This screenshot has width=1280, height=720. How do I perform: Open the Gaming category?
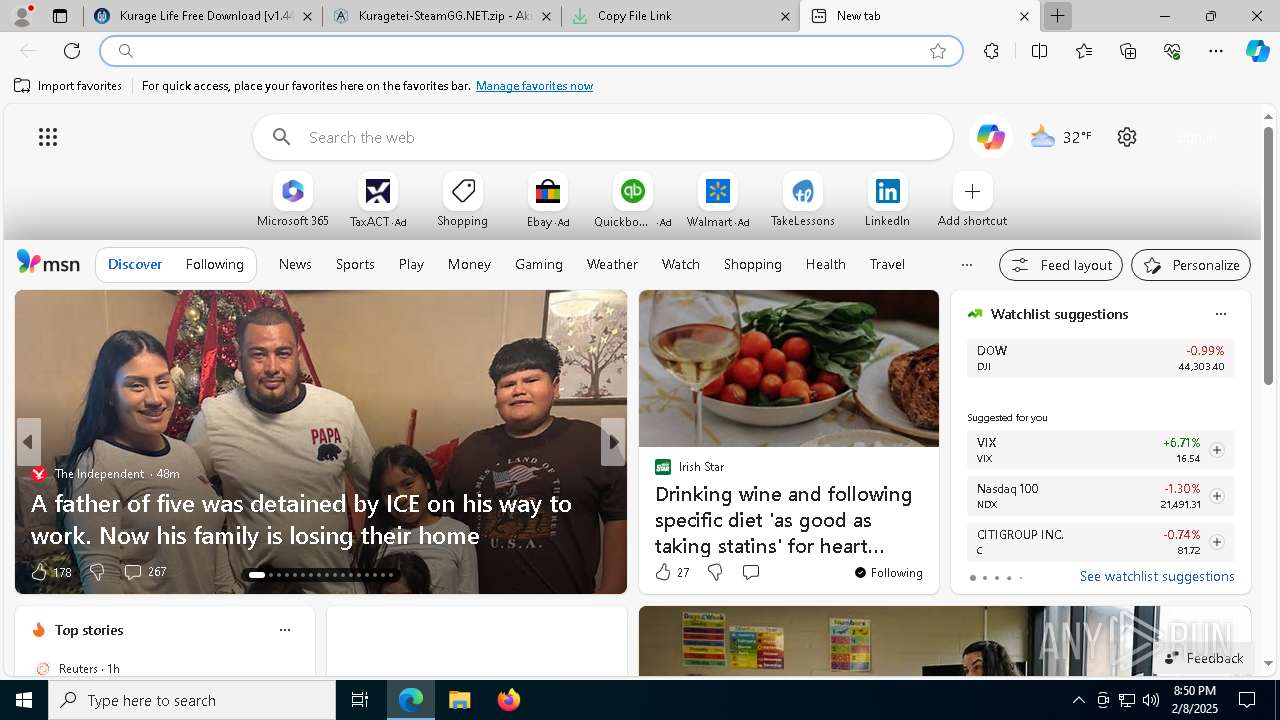click(539, 264)
